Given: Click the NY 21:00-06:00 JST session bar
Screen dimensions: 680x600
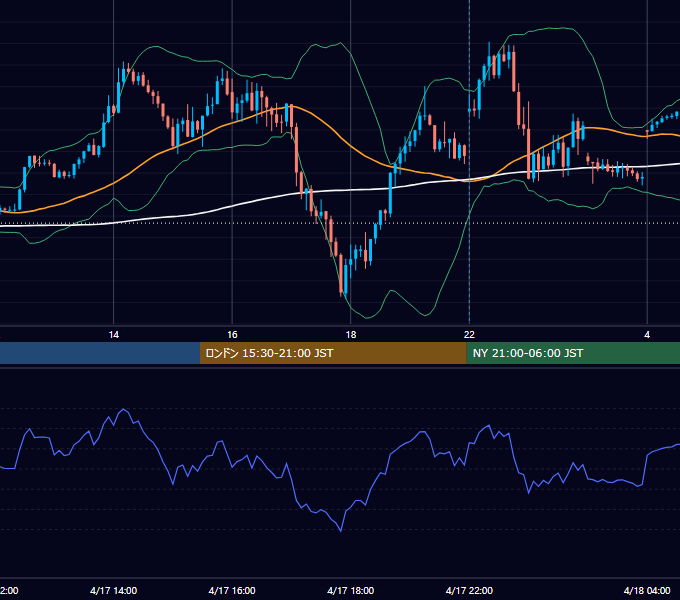Looking at the screenshot, I should pos(573,353).
